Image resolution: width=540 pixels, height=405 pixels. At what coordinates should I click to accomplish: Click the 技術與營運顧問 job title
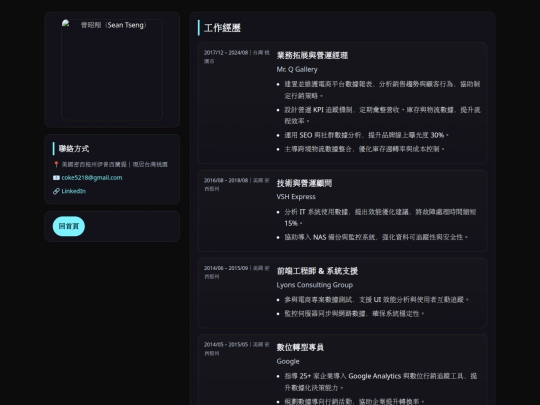coord(304,183)
